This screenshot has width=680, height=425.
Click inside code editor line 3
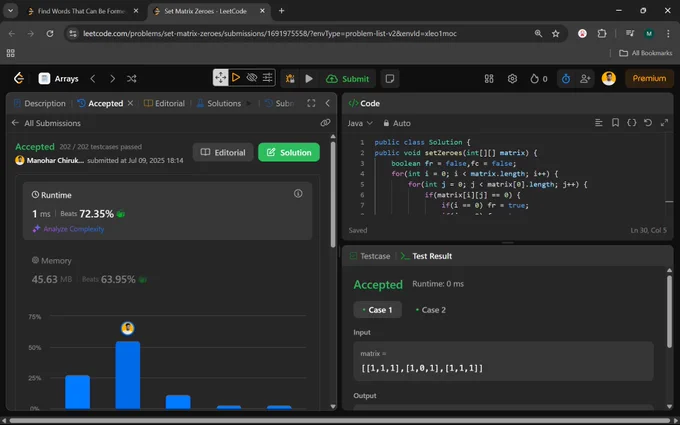pos(454,163)
